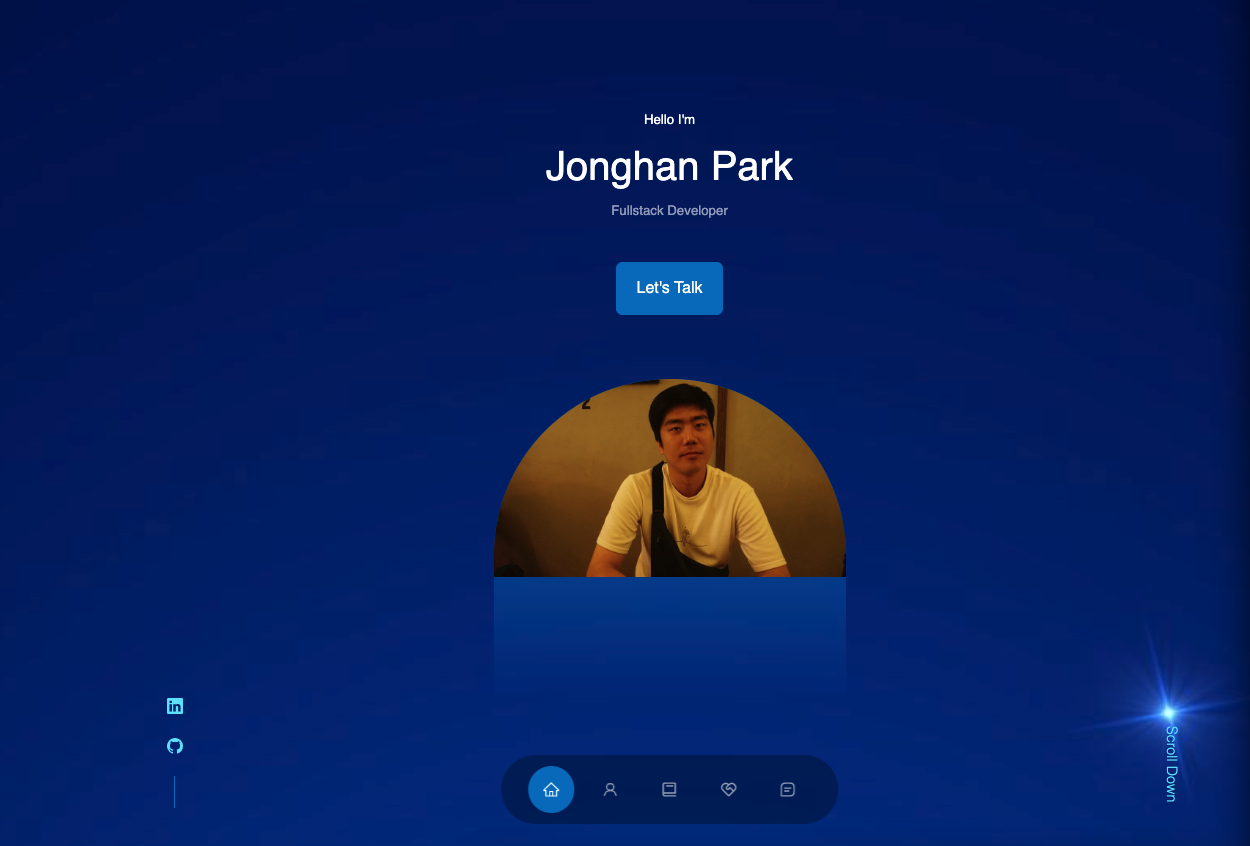The image size is (1250, 846).
Task: Reveal the contact section from navigation
Action: pyautogui.click(x=788, y=789)
